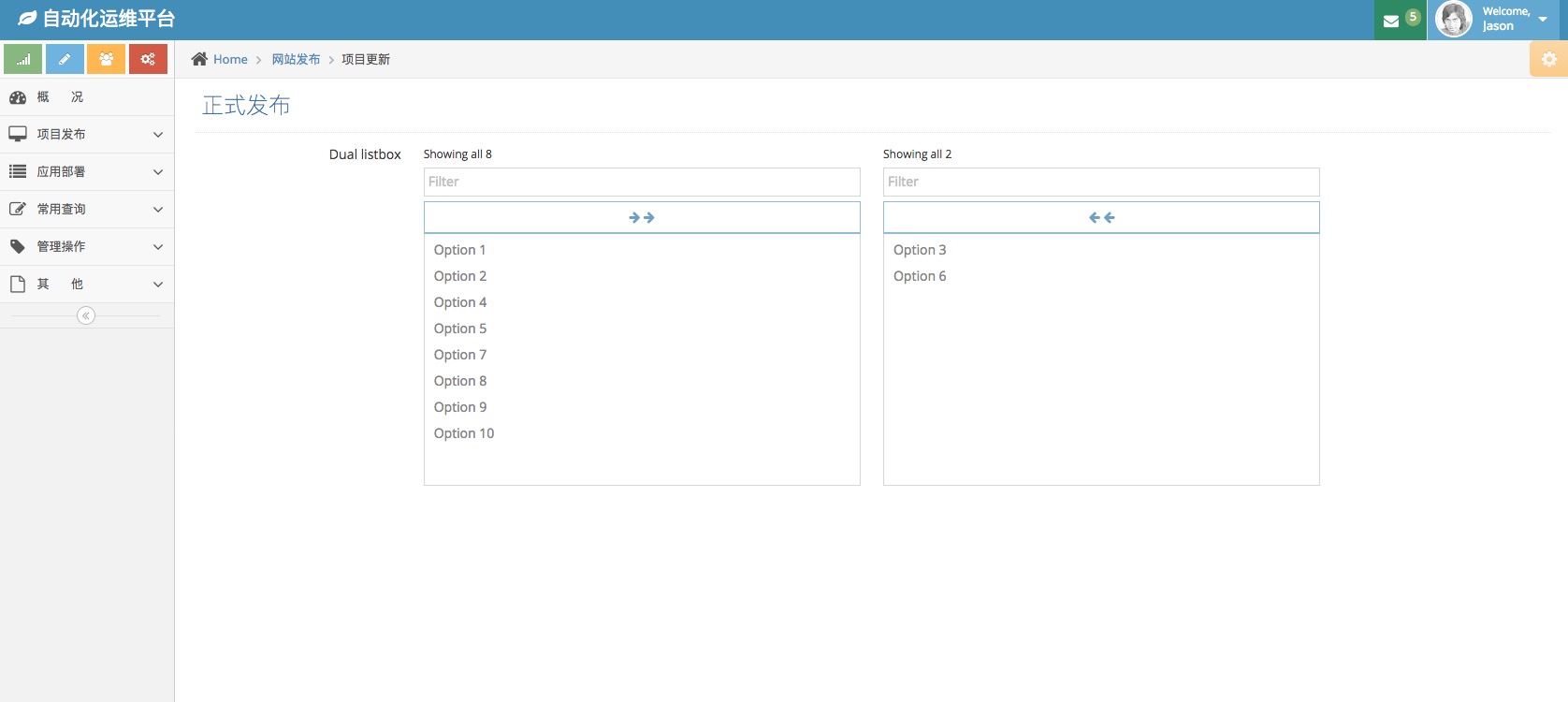
Task: Expand the 常用查询 chevron arrow
Action: point(158,210)
